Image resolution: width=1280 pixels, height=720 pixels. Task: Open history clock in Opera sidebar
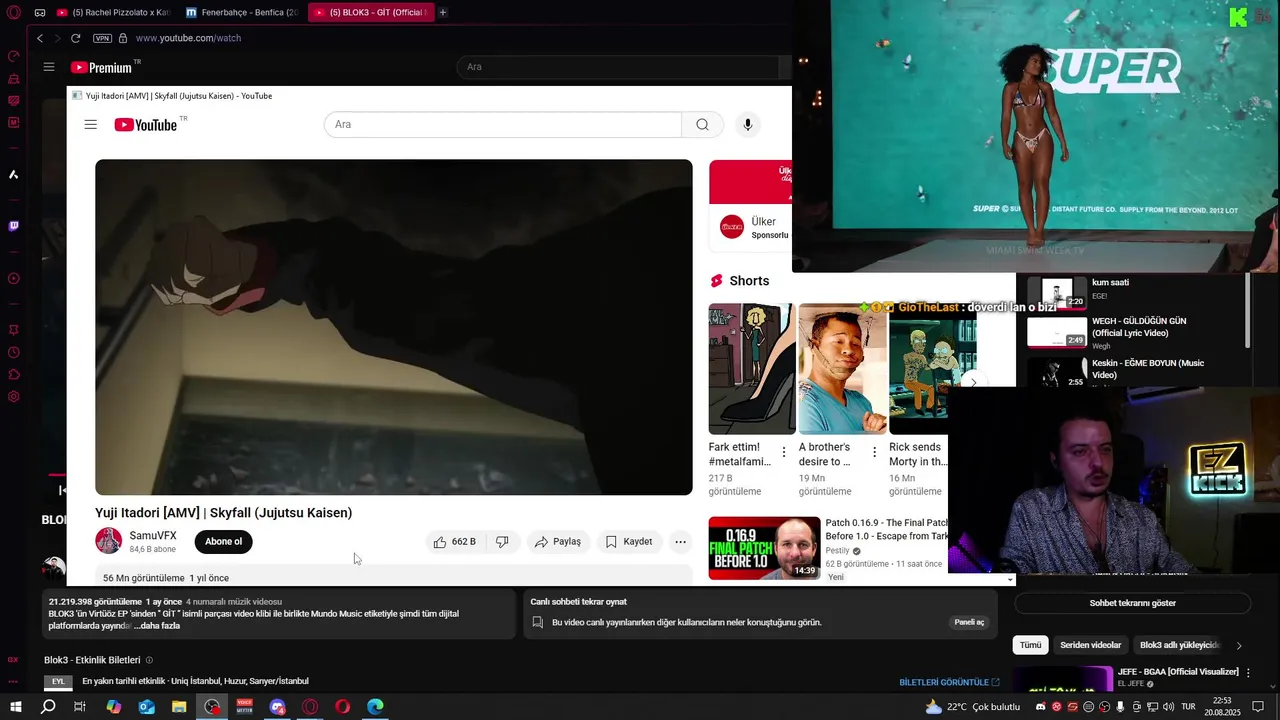point(14,352)
